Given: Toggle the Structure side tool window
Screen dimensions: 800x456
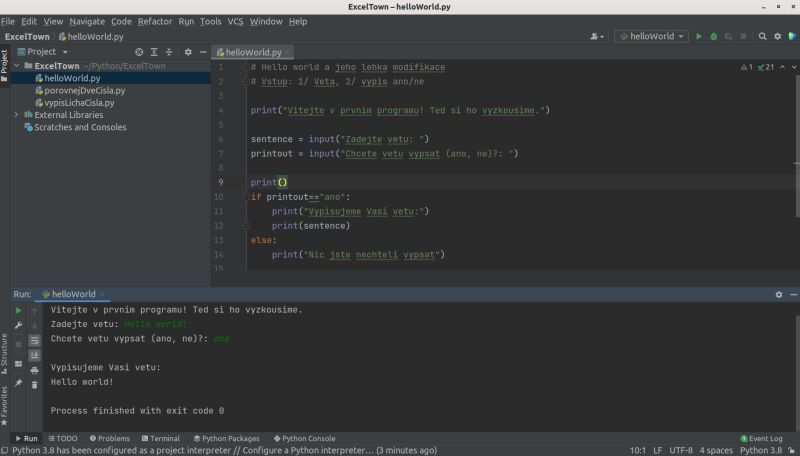Looking at the screenshot, I should click(x=5, y=354).
